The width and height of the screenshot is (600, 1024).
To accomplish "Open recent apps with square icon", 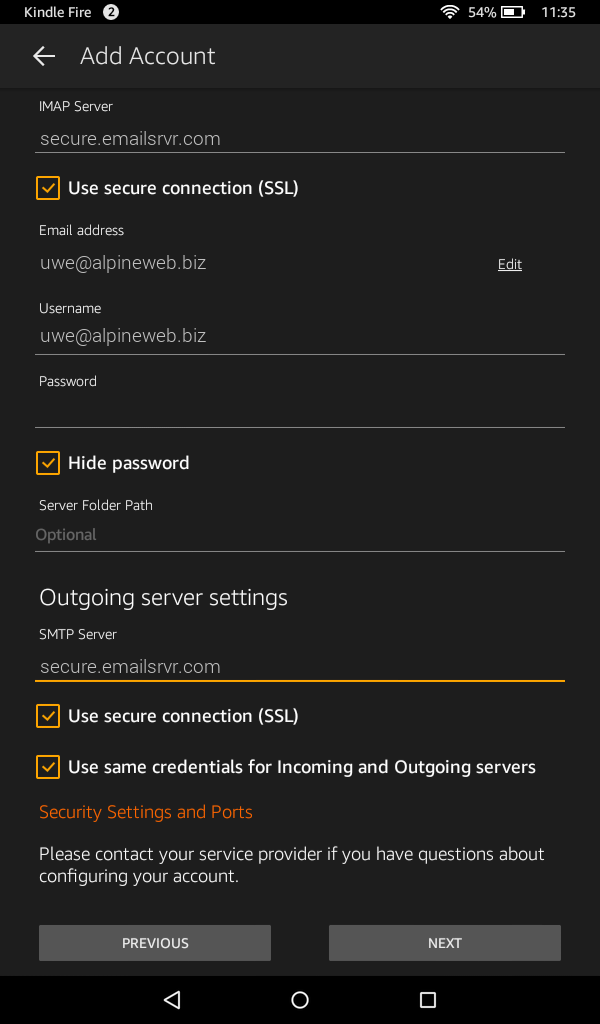I will pyautogui.click(x=428, y=999).
